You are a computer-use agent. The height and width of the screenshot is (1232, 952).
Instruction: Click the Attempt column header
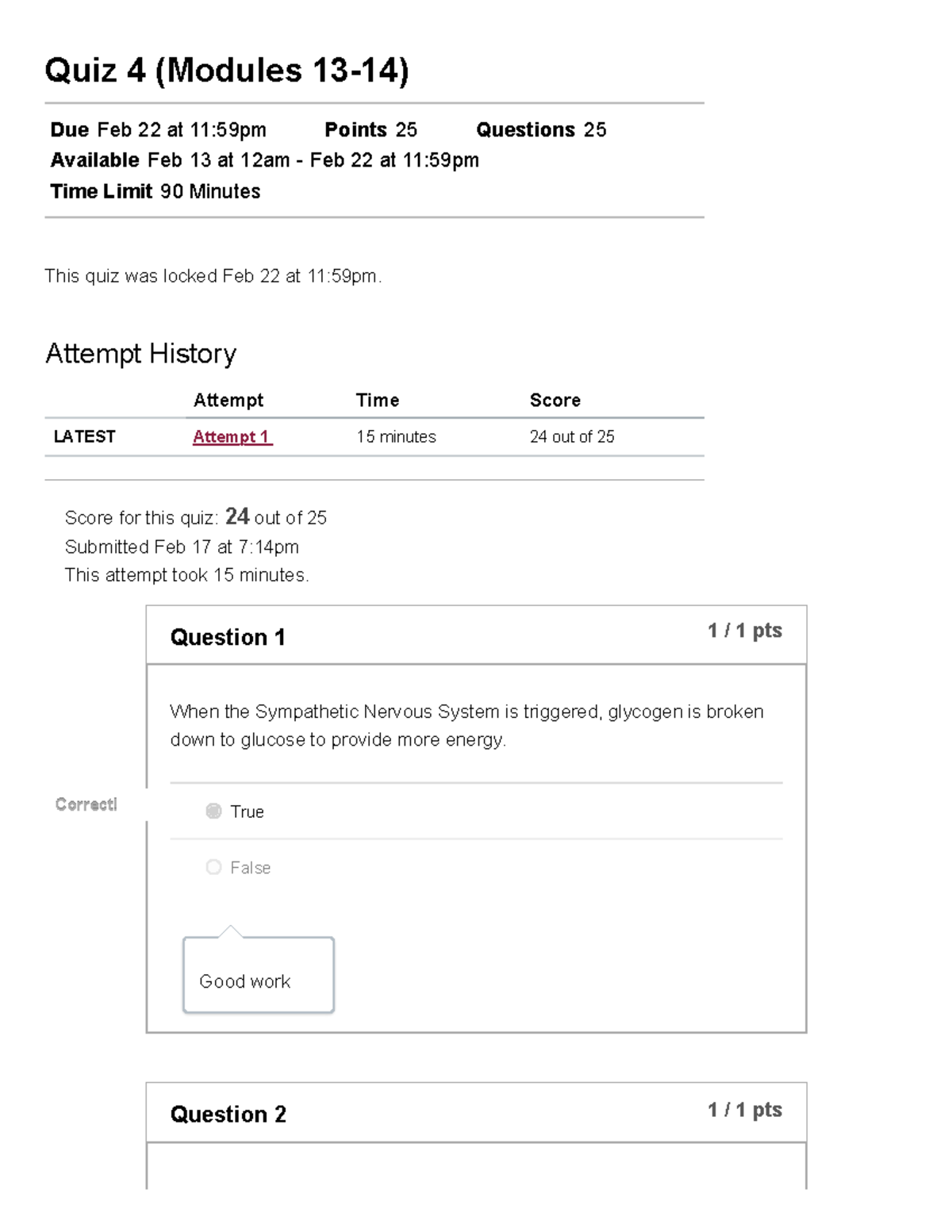click(228, 400)
